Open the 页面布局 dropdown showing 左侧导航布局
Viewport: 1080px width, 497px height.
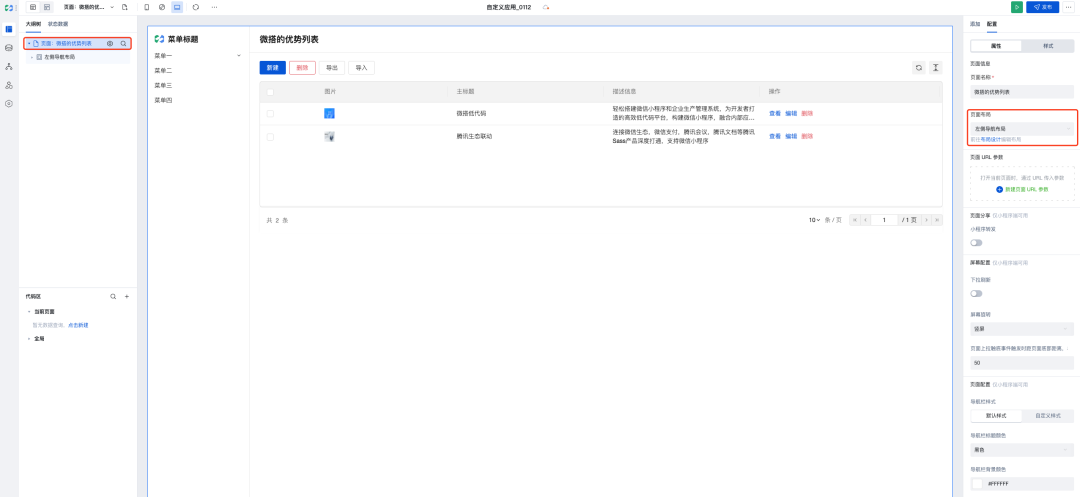click(x=1021, y=129)
